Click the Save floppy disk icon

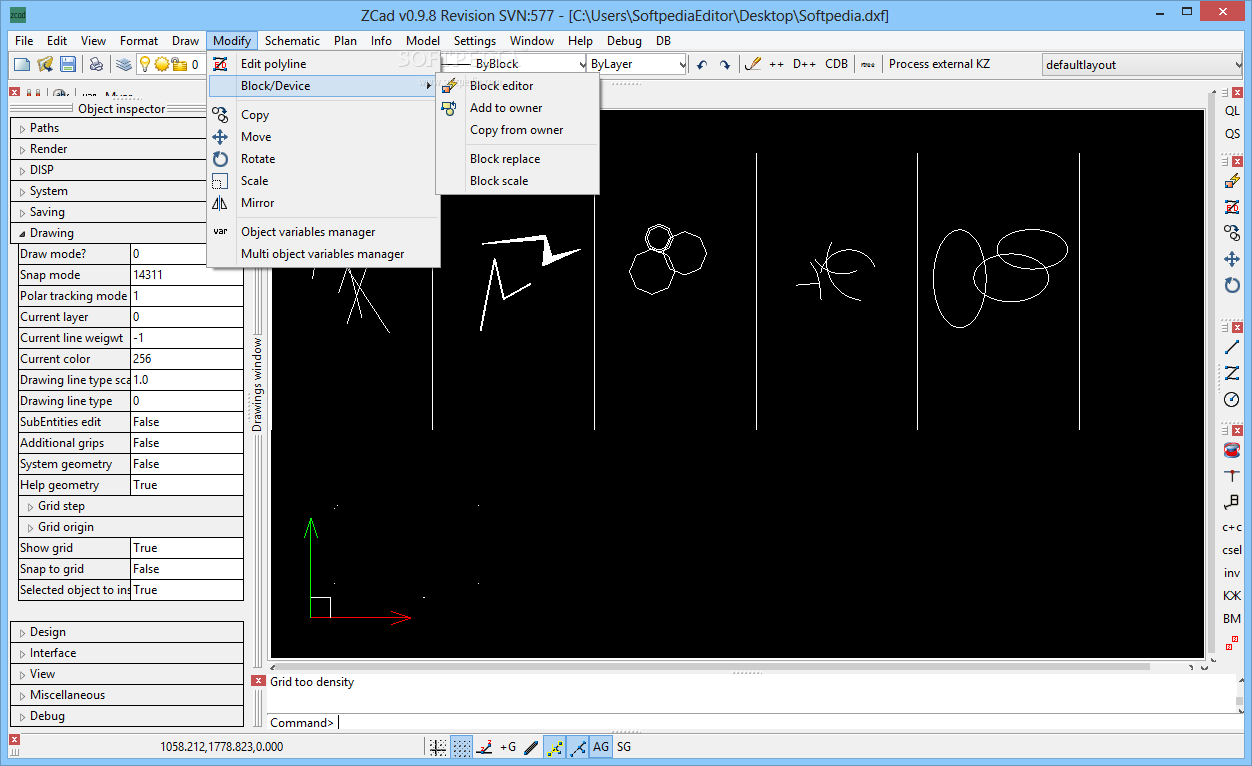click(68, 64)
